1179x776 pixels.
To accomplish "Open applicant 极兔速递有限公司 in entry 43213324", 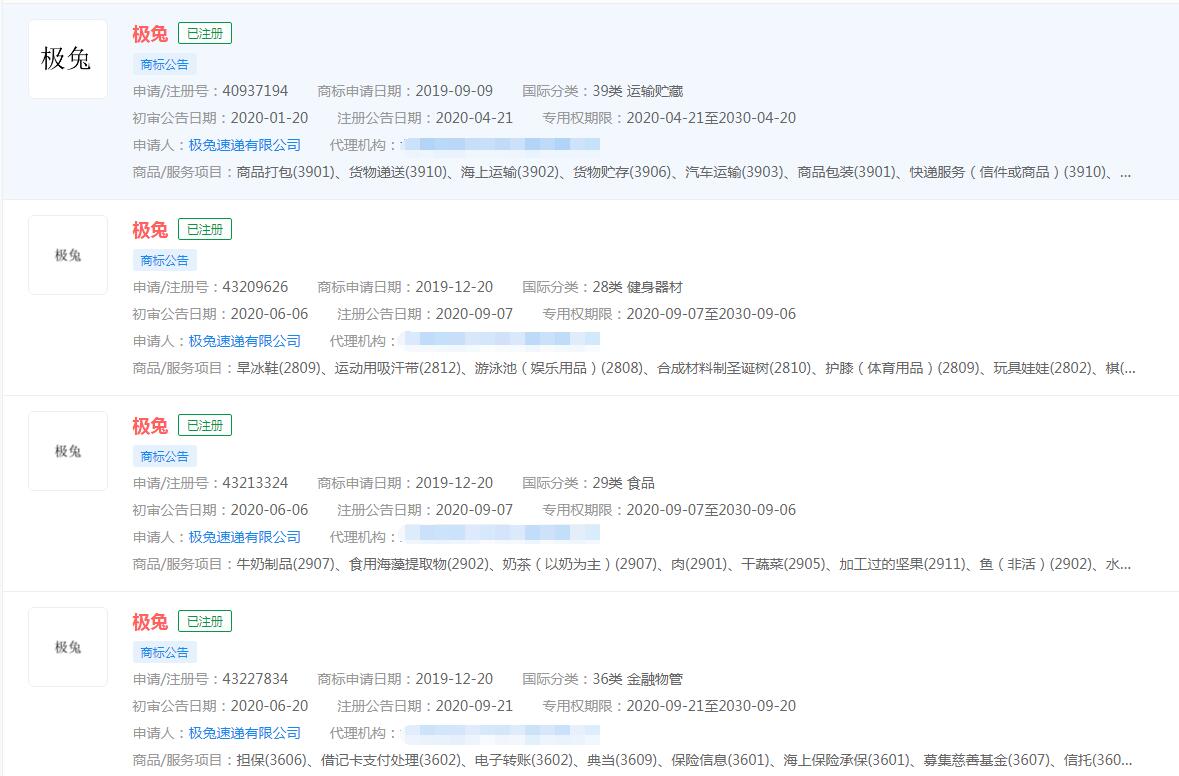I will (244, 537).
